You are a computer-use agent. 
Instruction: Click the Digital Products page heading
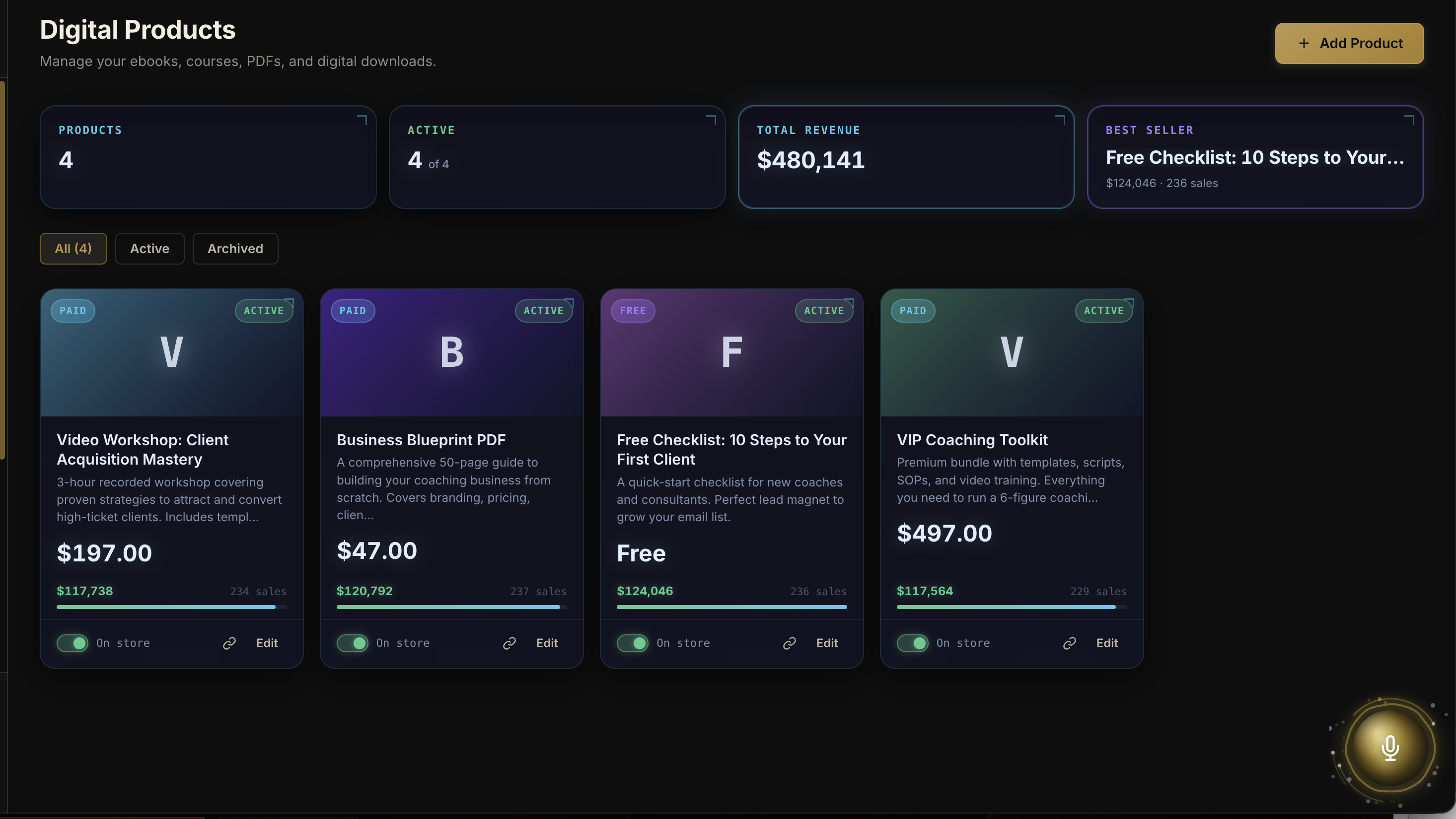(x=138, y=30)
